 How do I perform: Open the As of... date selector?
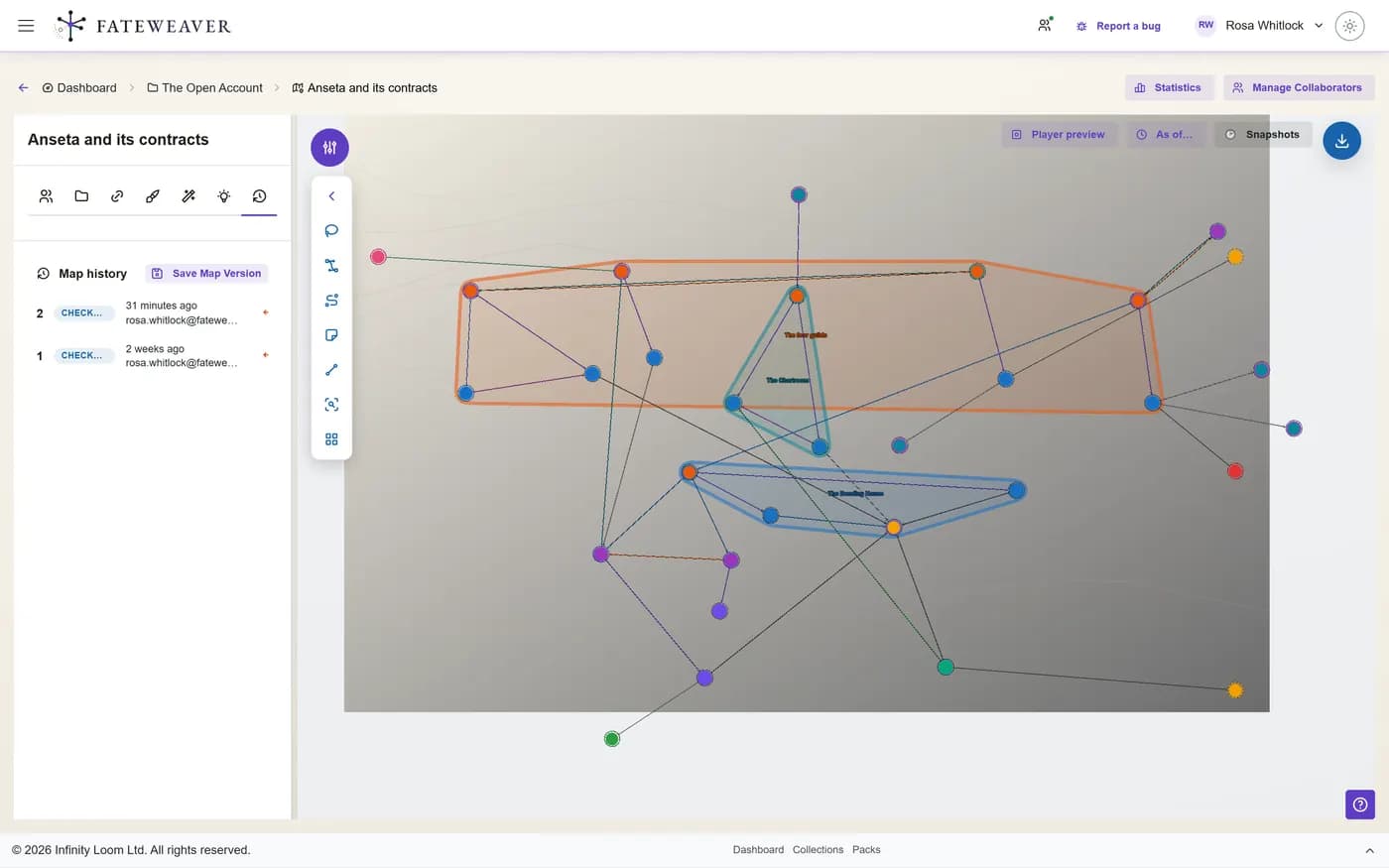coord(1165,135)
